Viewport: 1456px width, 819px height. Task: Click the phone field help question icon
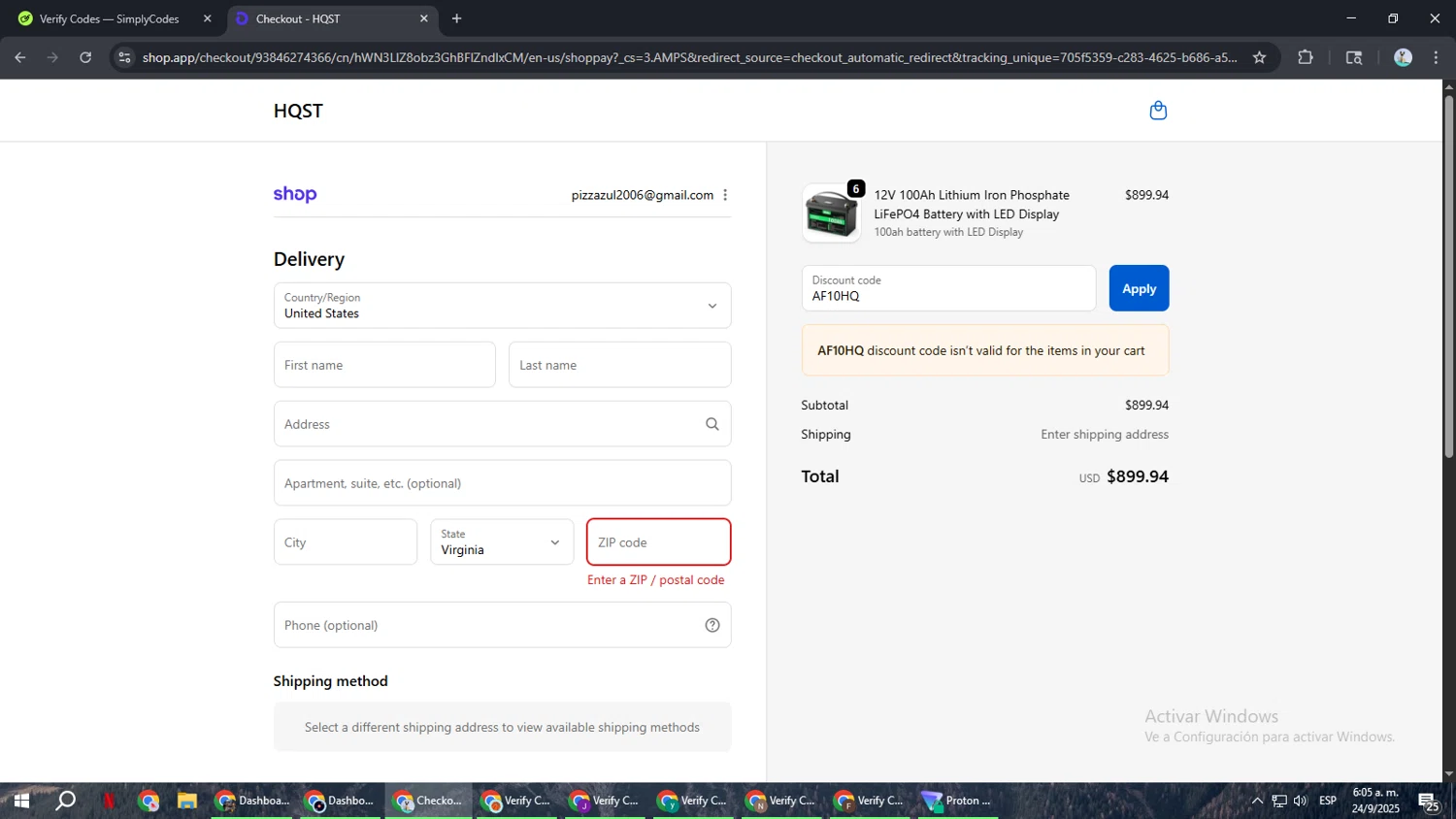712,625
